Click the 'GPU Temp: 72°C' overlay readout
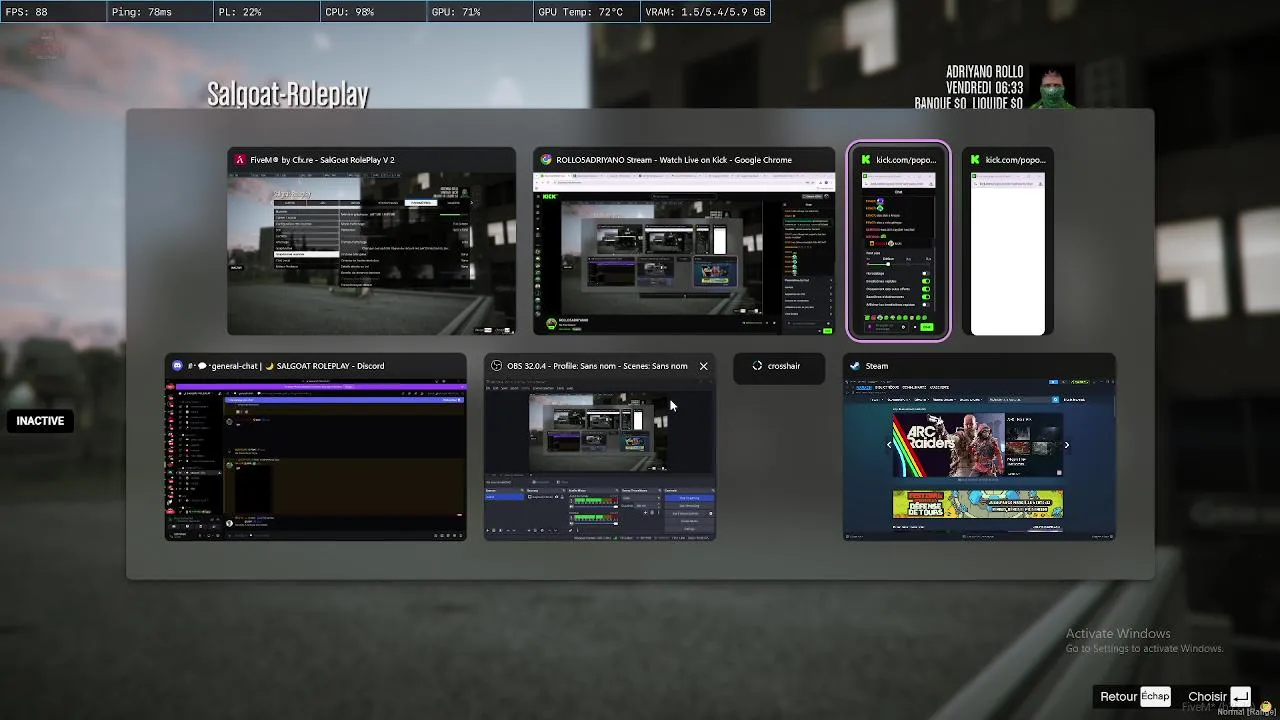 580,12
